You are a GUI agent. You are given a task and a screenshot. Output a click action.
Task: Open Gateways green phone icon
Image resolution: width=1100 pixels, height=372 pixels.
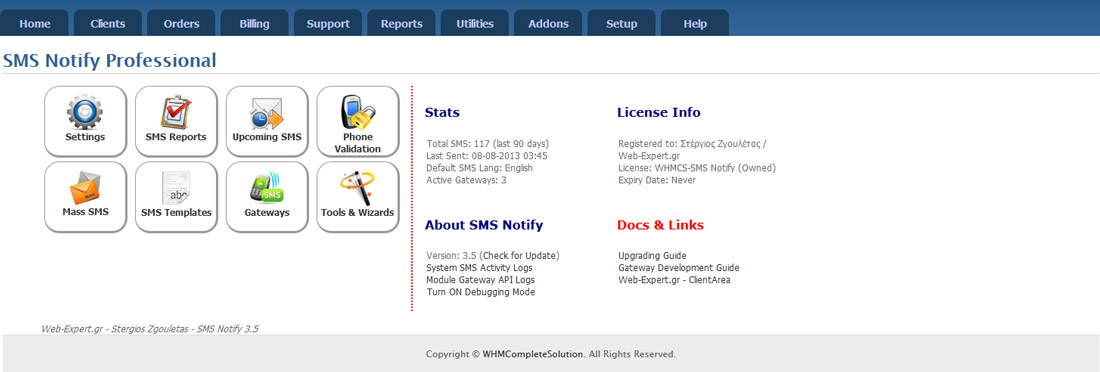click(x=267, y=197)
